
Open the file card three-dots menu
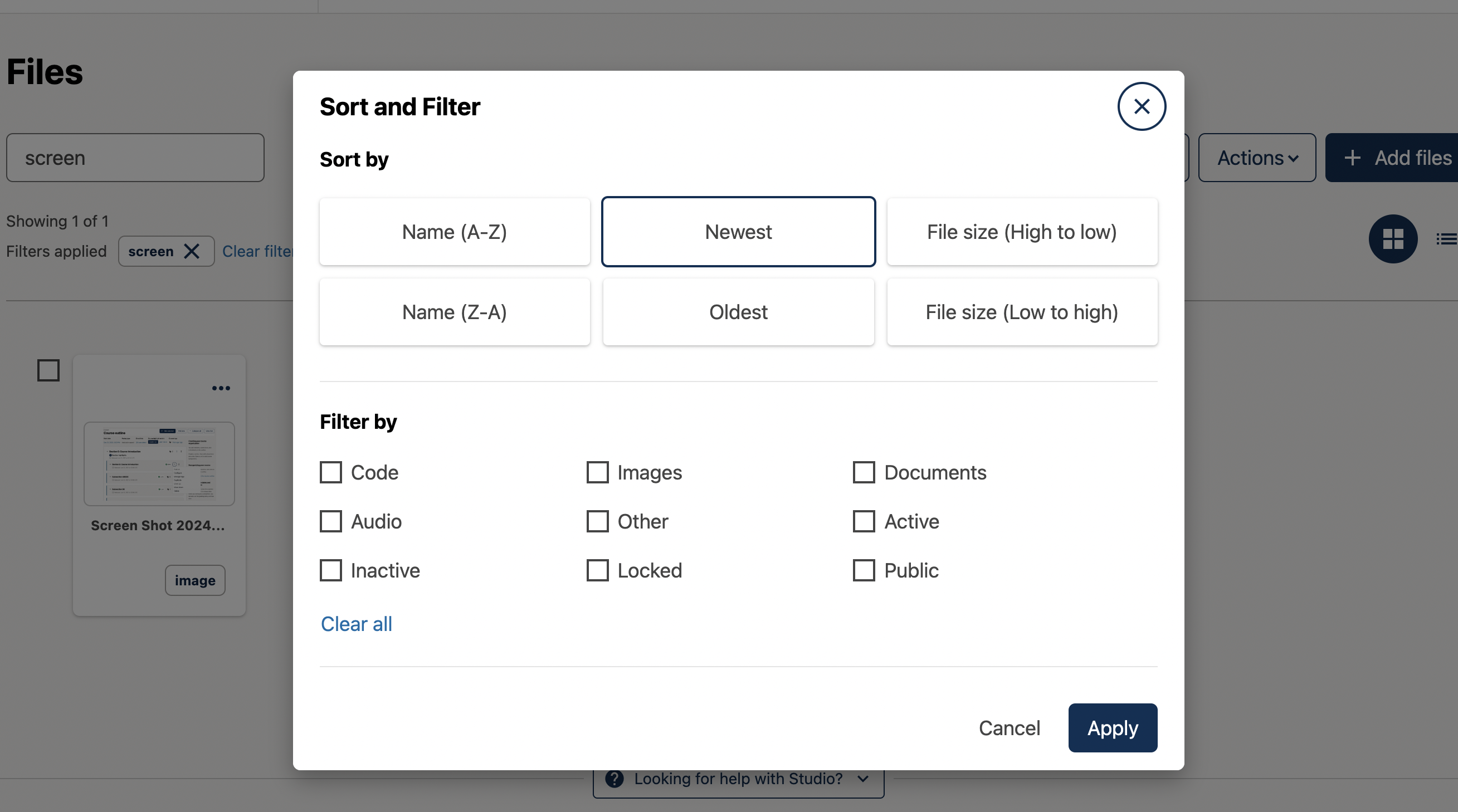point(221,388)
